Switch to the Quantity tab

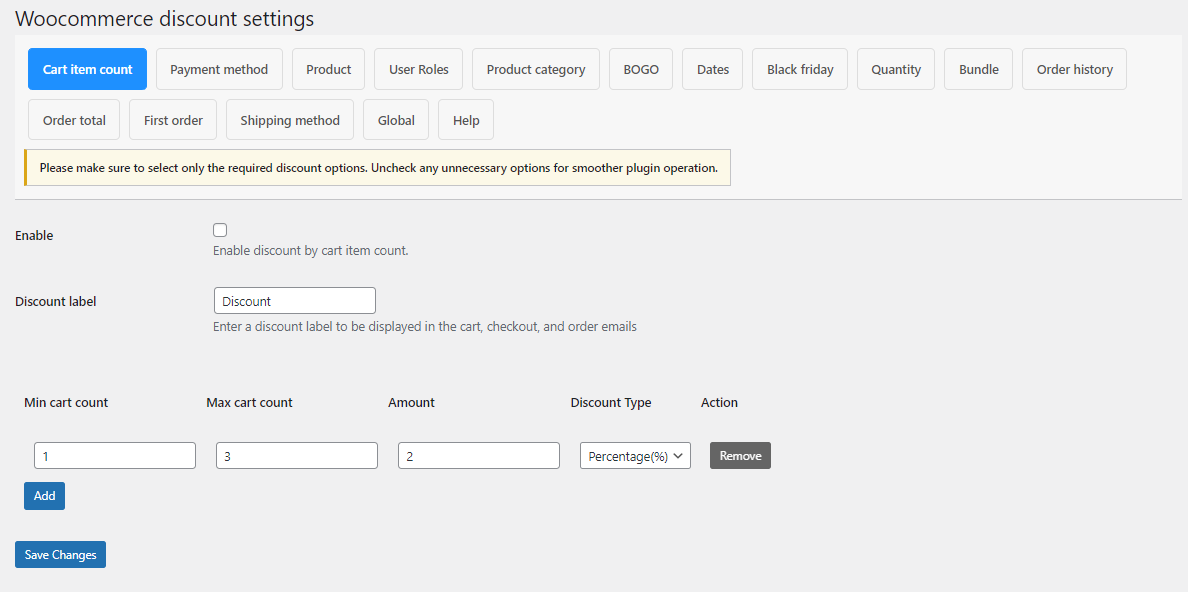pos(895,69)
